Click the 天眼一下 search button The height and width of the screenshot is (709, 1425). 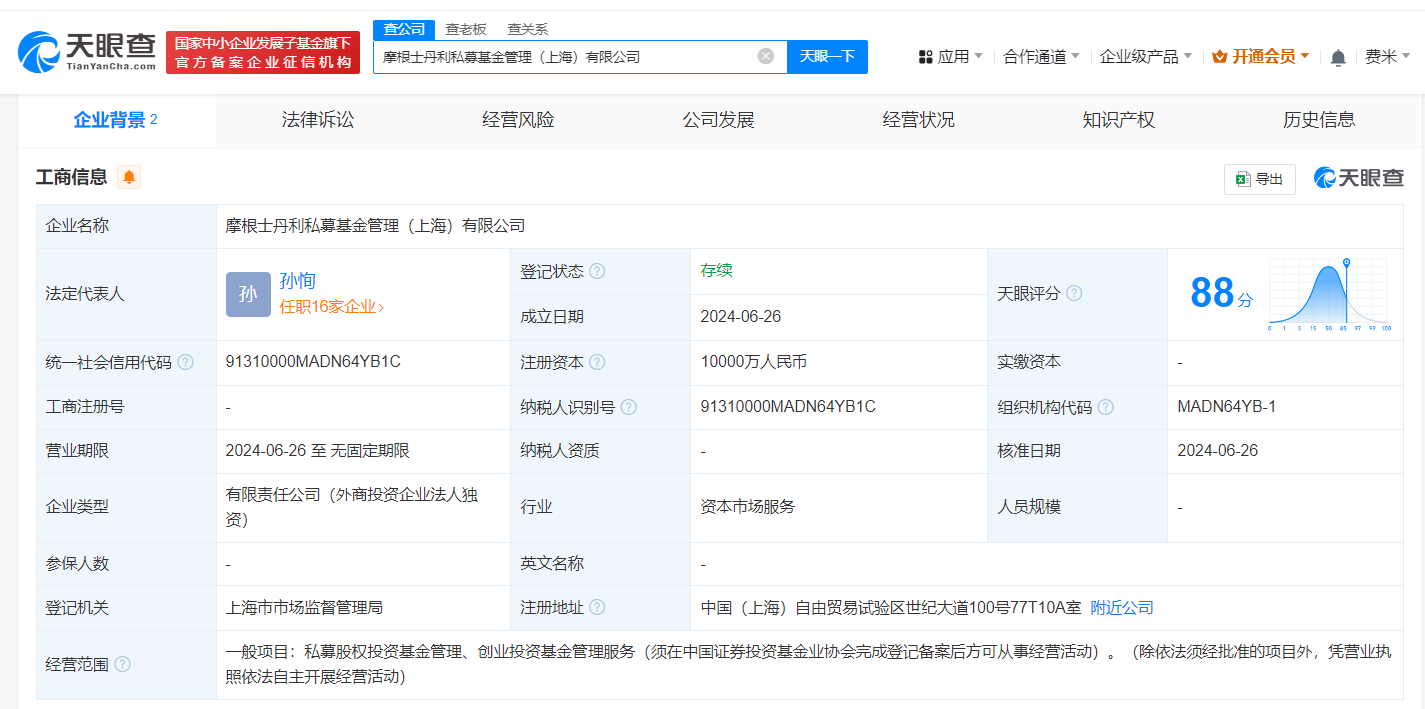(827, 56)
